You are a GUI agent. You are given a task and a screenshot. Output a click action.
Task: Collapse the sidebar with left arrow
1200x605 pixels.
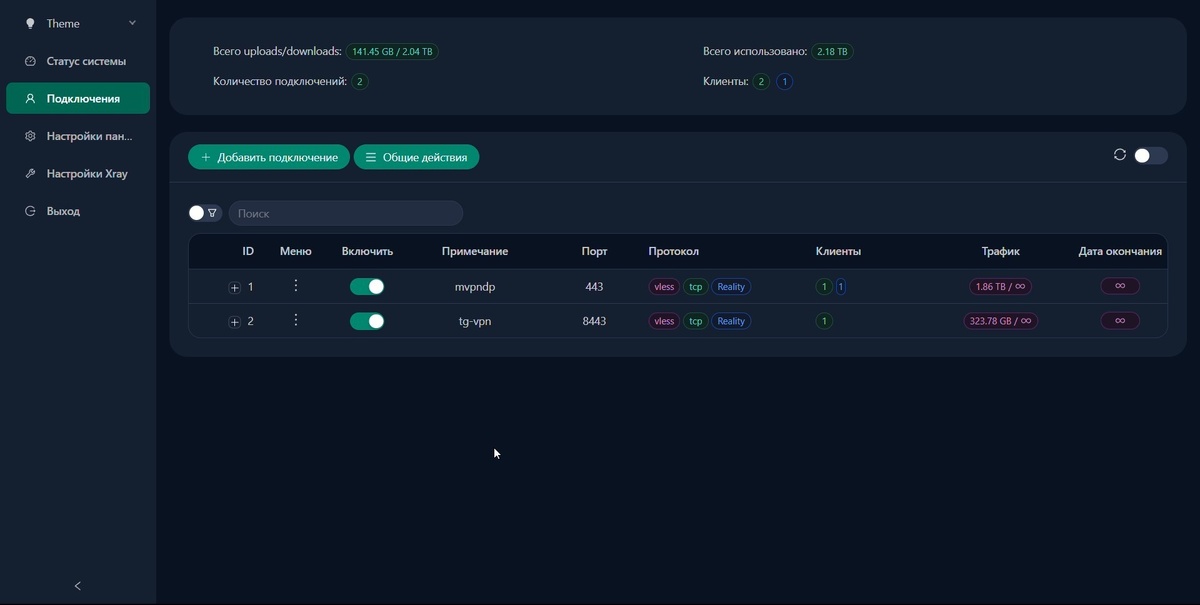coord(78,586)
